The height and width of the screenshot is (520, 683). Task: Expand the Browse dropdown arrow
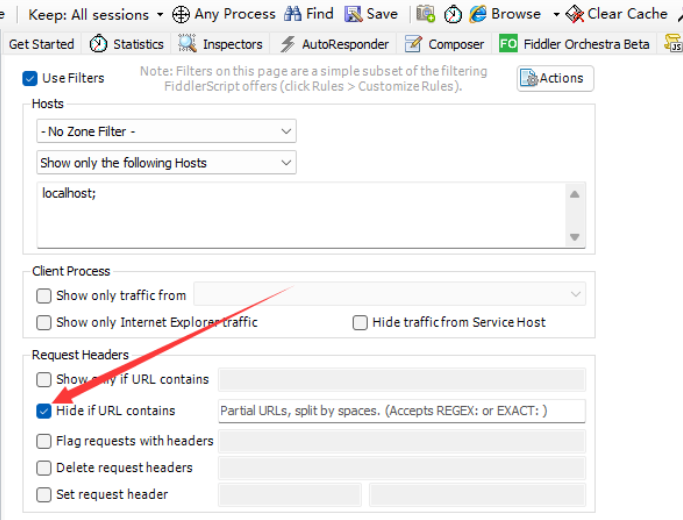point(556,14)
